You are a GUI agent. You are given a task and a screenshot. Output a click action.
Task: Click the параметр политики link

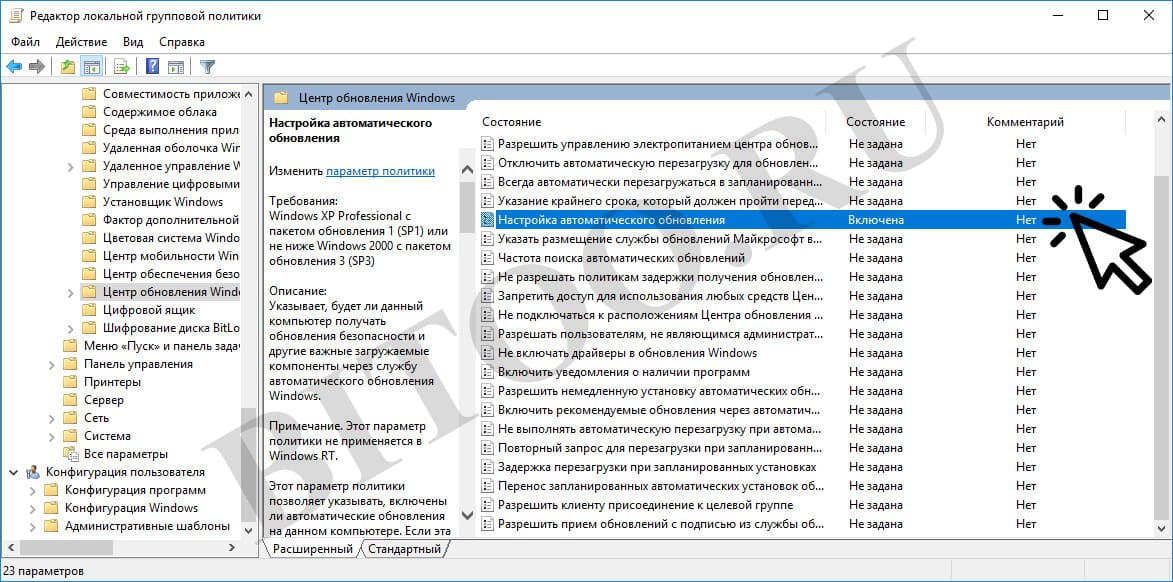[x=380, y=171]
